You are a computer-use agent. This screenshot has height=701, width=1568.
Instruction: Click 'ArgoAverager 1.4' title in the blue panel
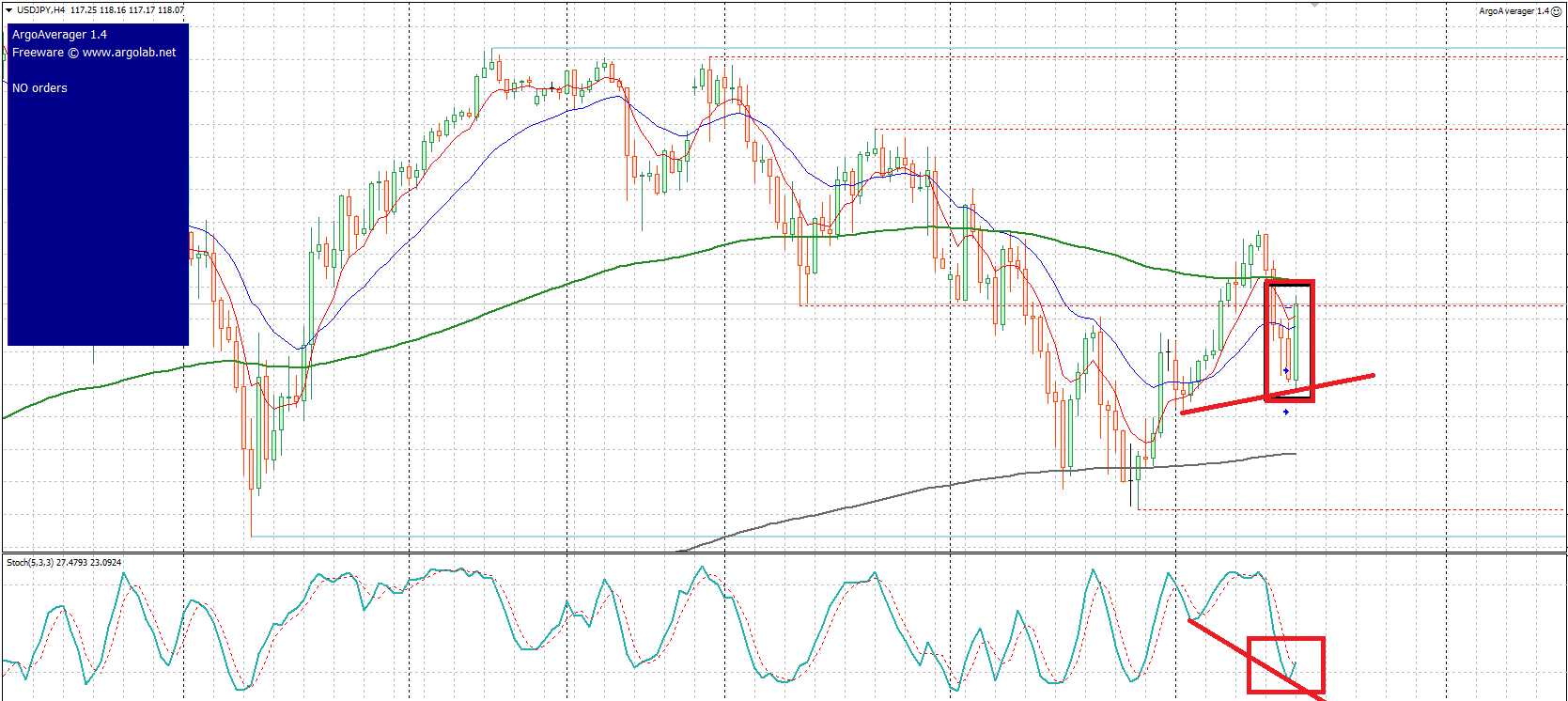click(59, 35)
